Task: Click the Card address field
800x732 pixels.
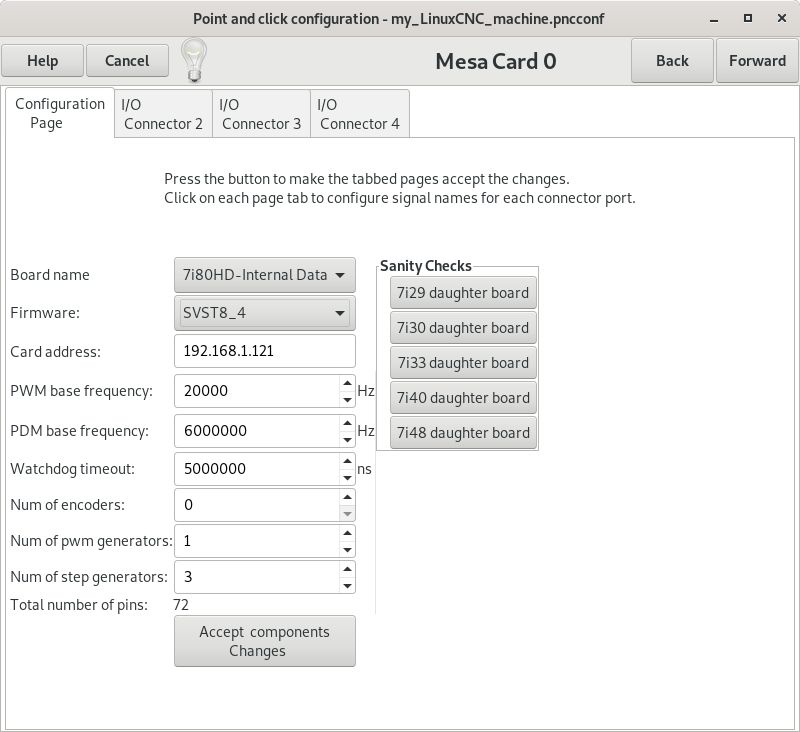Action: tap(265, 351)
